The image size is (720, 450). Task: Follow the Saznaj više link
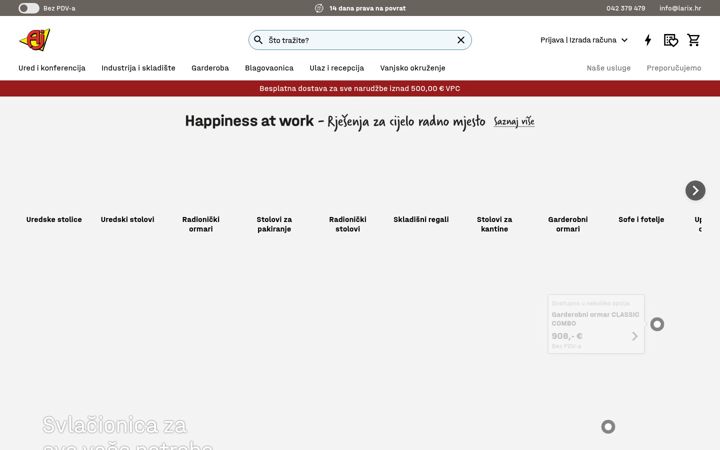(x=514, y=122)
